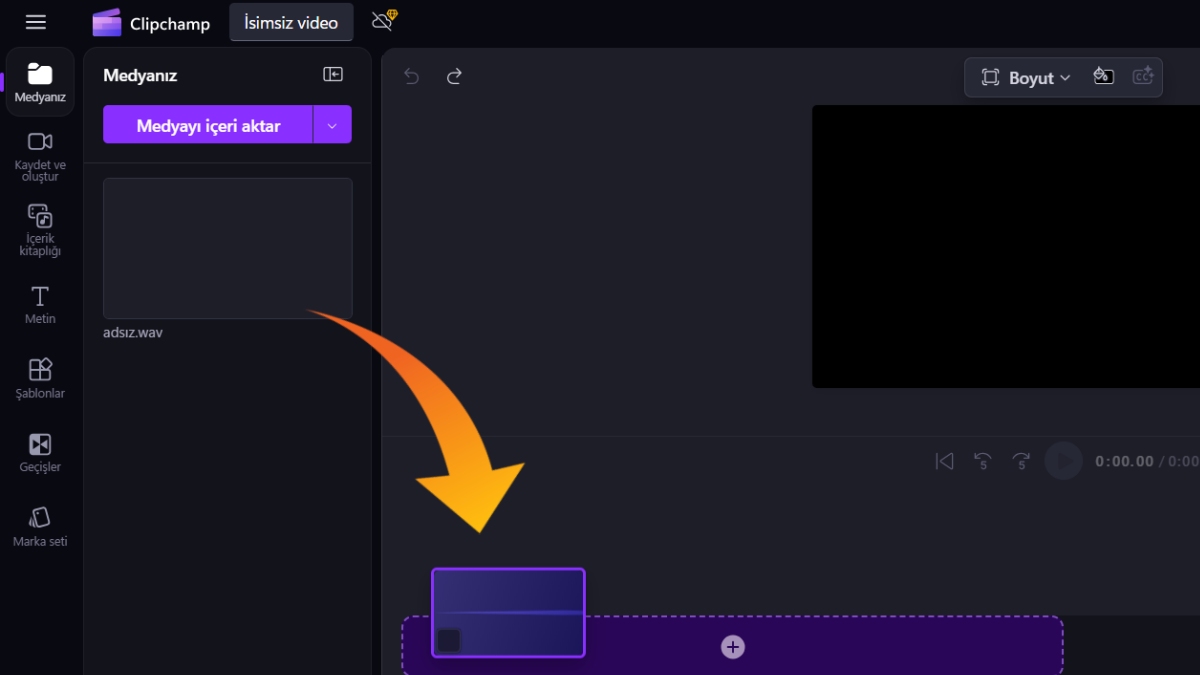Screen dimensions: 1200x675
Task: Select the adsız.wav media thumbnail
Action: pyautogui.click(x=228, y=248)
